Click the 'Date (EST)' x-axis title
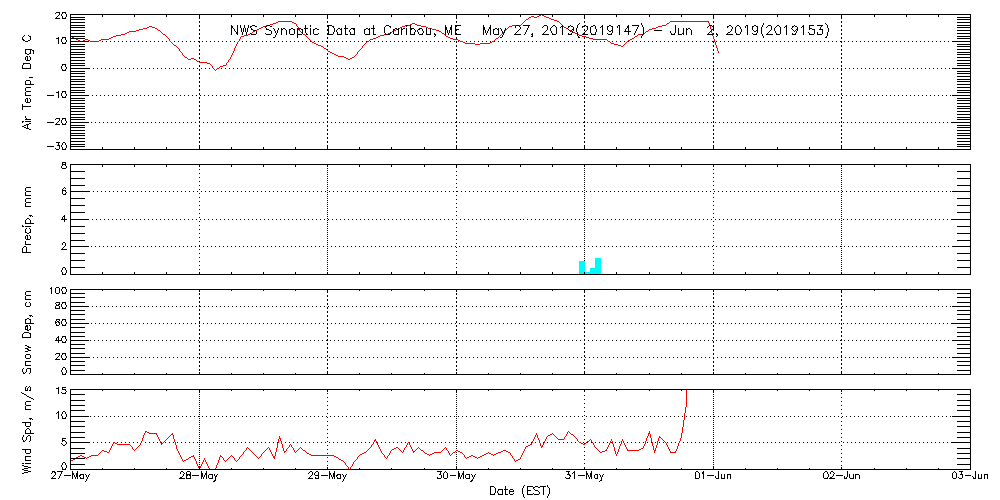 [520, 490]
